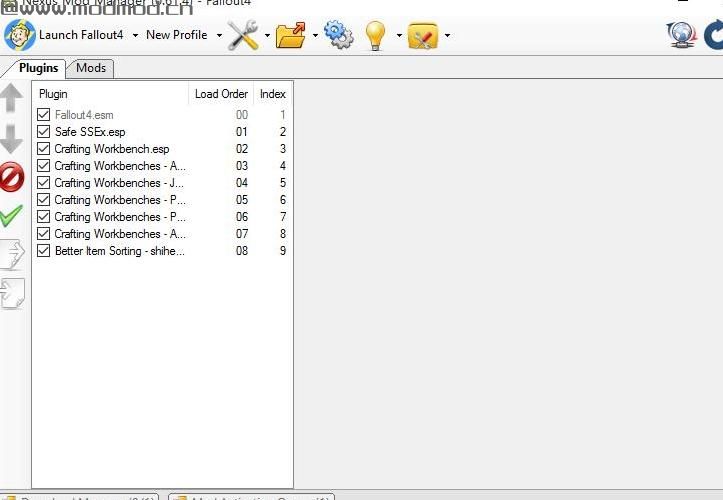Open settings with the blue gear icon
This screenshot has height=500, width=723.
[339, 35]
